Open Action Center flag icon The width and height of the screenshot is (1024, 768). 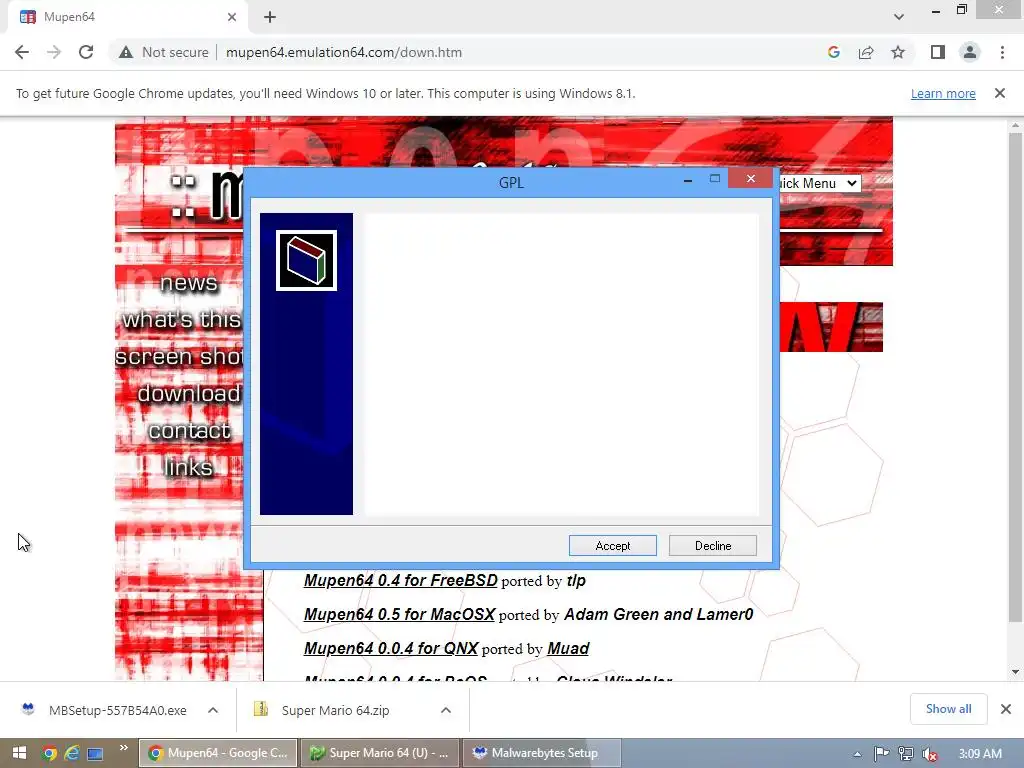tap(882, 754)
